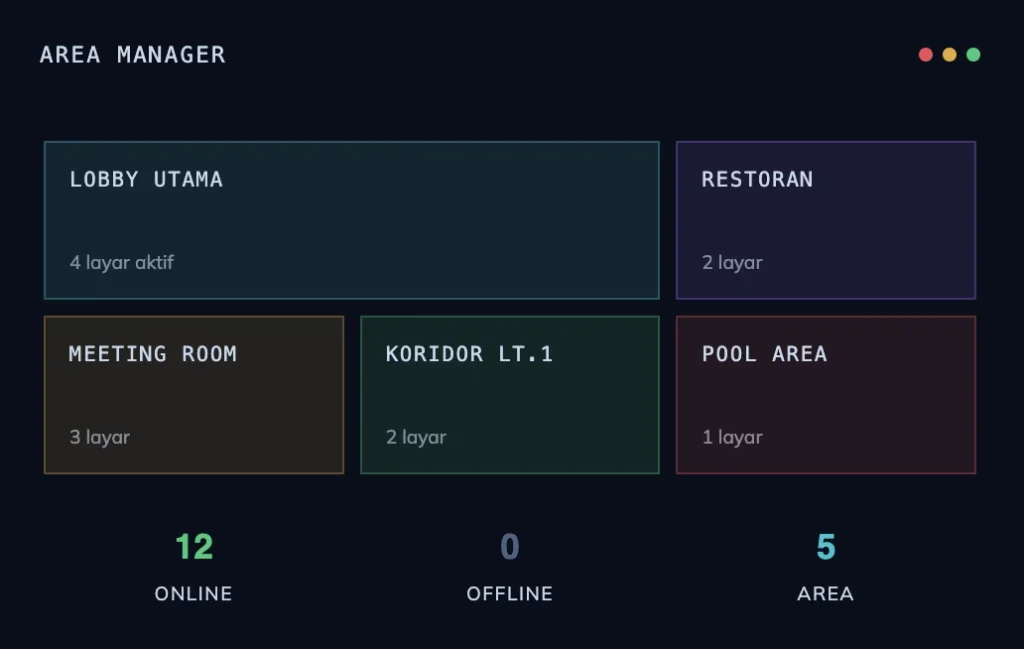Click "3 layar" under MEETING ROOM
Image resolution: width=1024 pixels, height=649 pixels.
(99, 437)
